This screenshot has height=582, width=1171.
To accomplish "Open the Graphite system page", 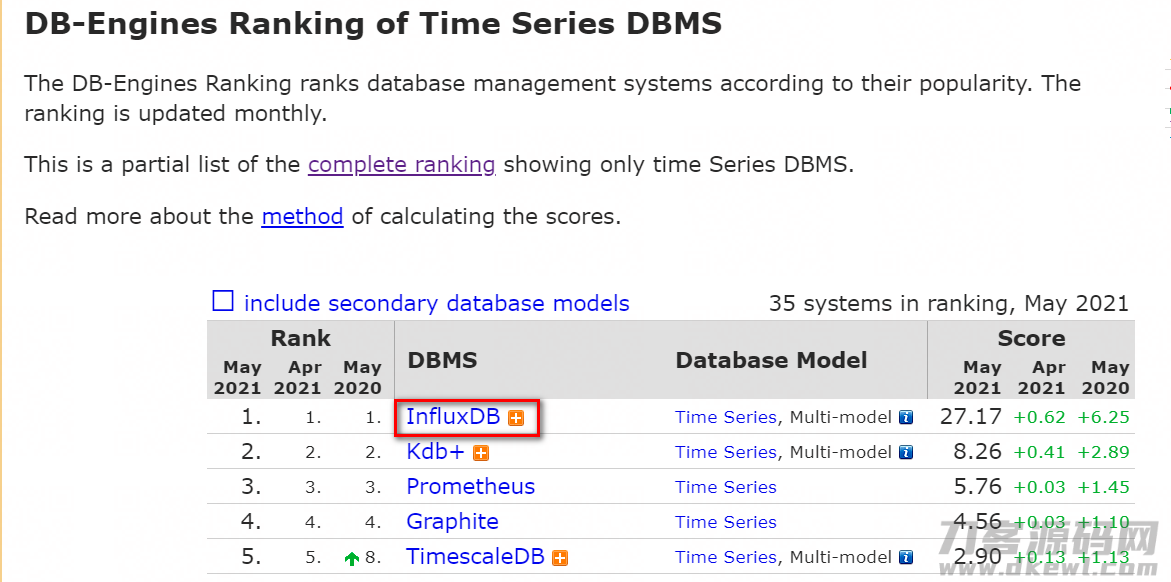I will coord(453,521).
